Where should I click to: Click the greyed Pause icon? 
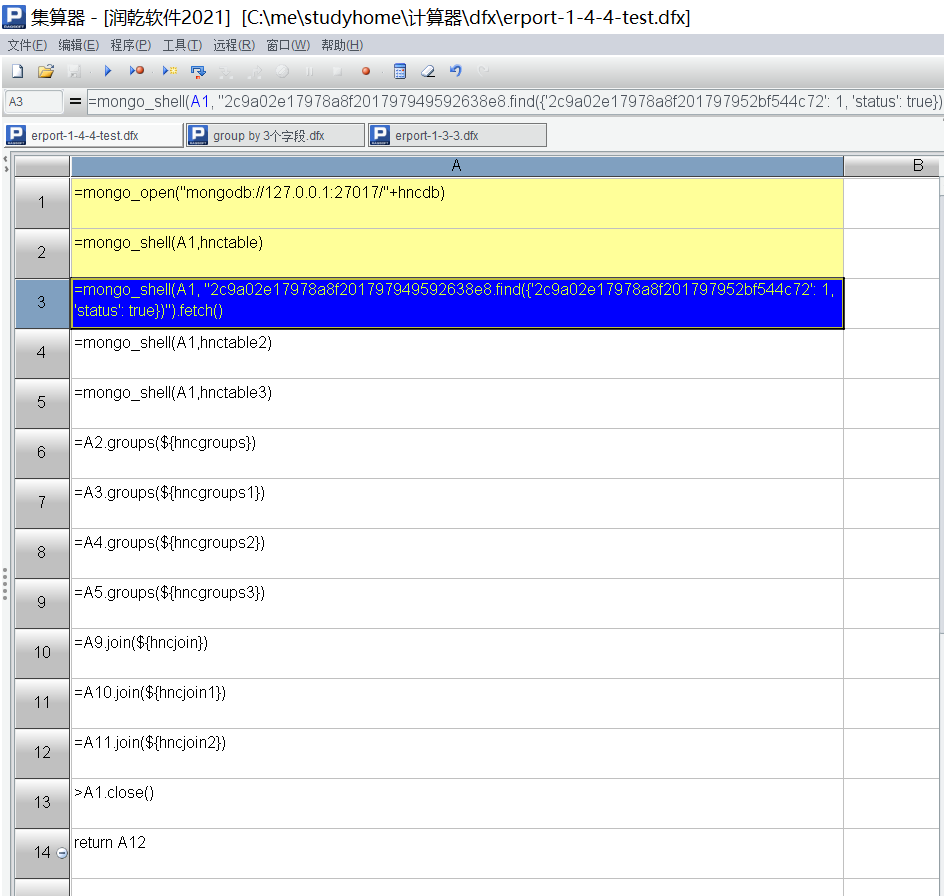click(x=309, y=72)
